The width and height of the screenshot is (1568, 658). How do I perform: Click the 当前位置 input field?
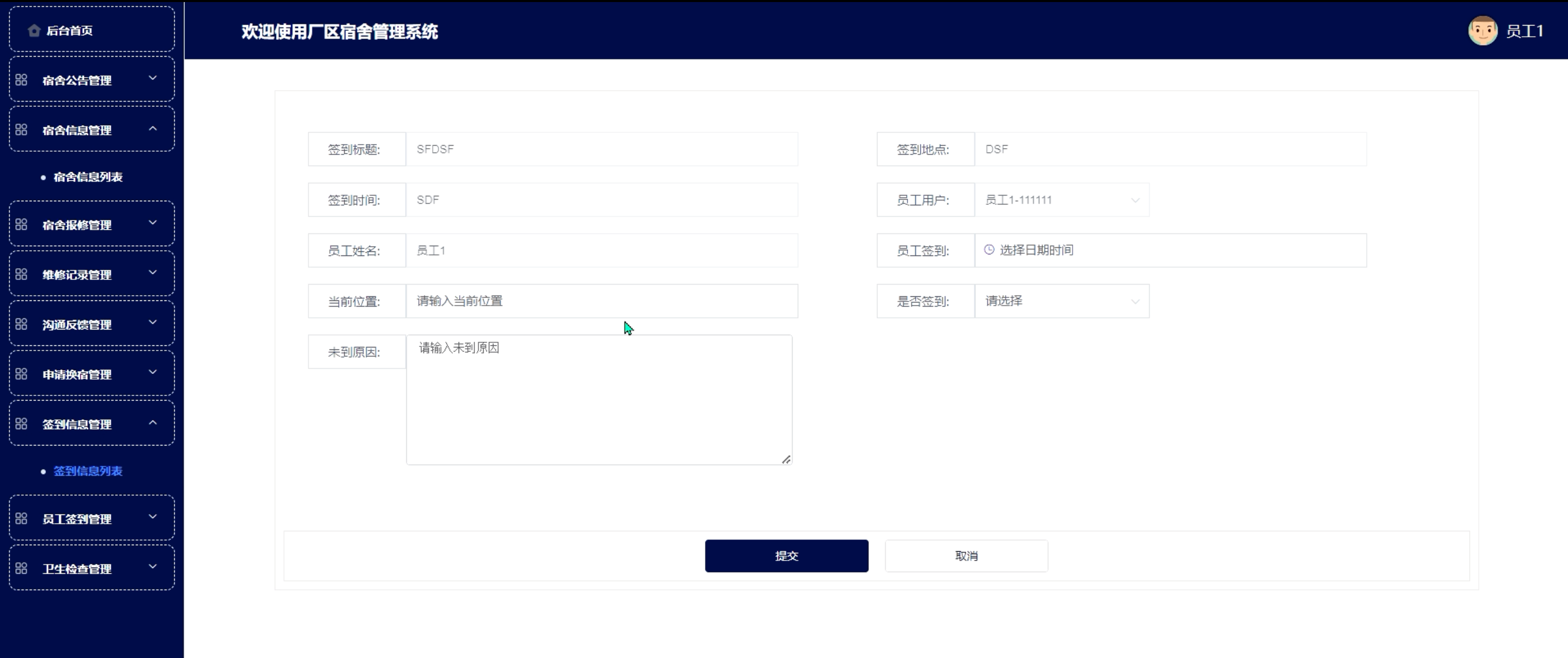pos(601,301)
